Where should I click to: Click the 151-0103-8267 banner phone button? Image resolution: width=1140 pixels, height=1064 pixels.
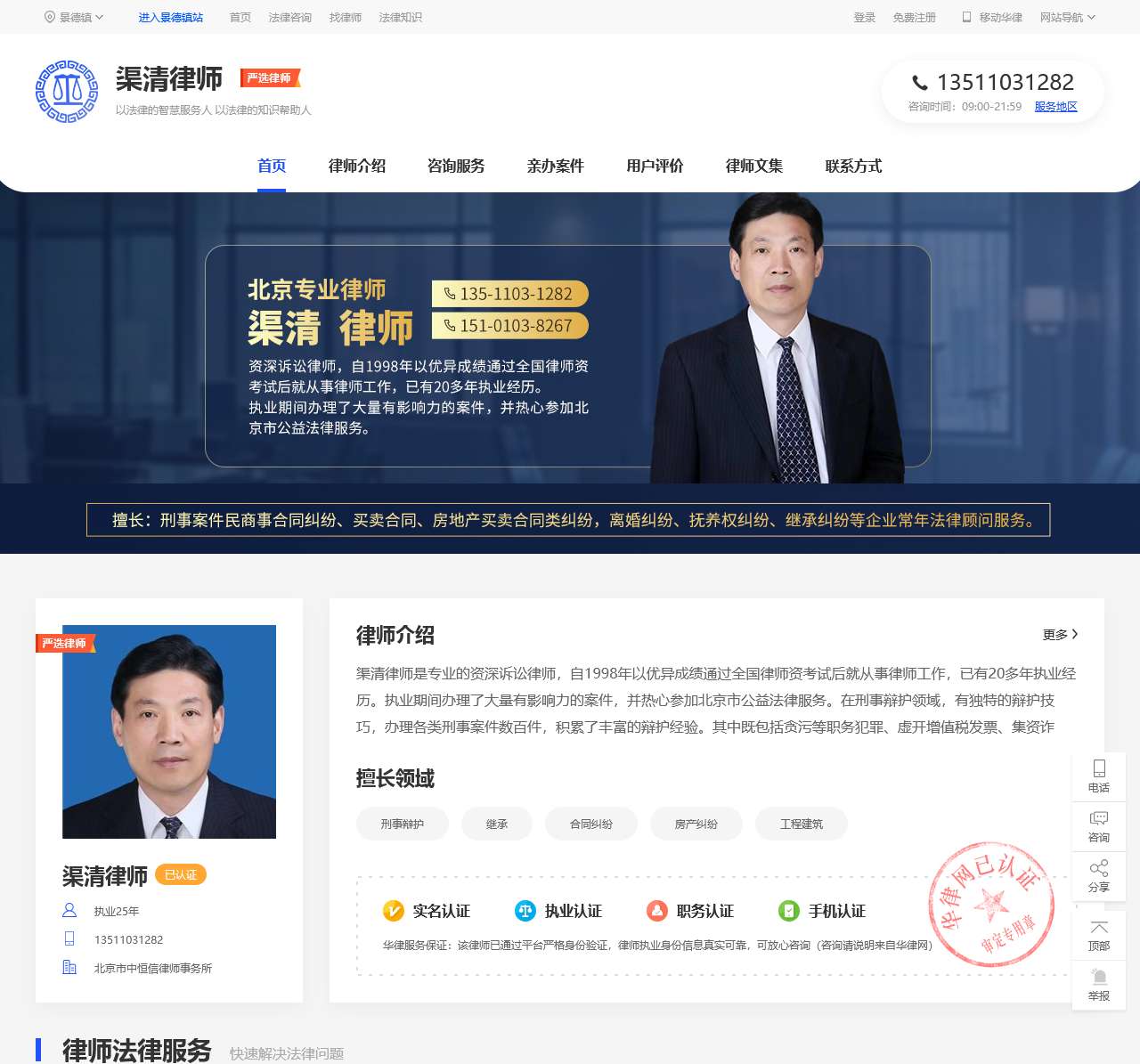click(510, 326)
